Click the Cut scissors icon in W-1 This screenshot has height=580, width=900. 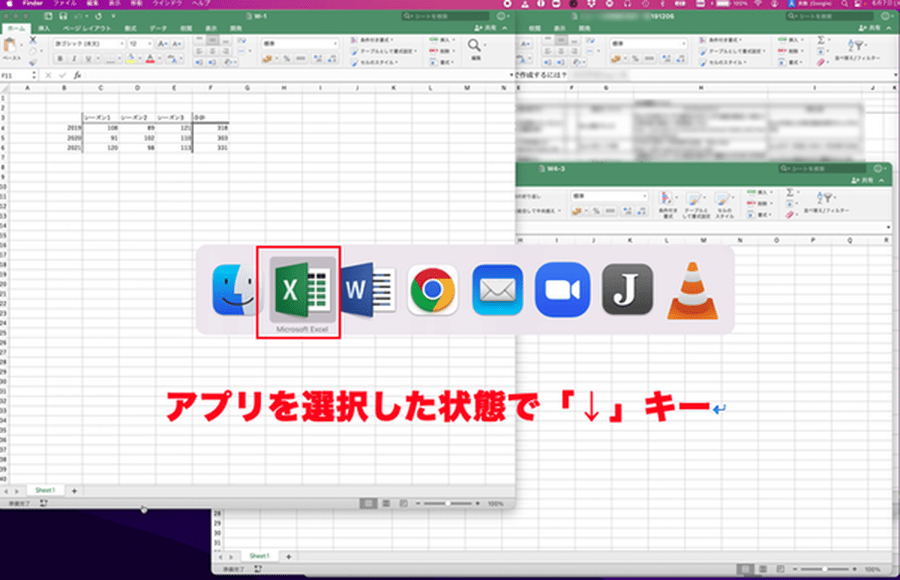coord(33,40)
